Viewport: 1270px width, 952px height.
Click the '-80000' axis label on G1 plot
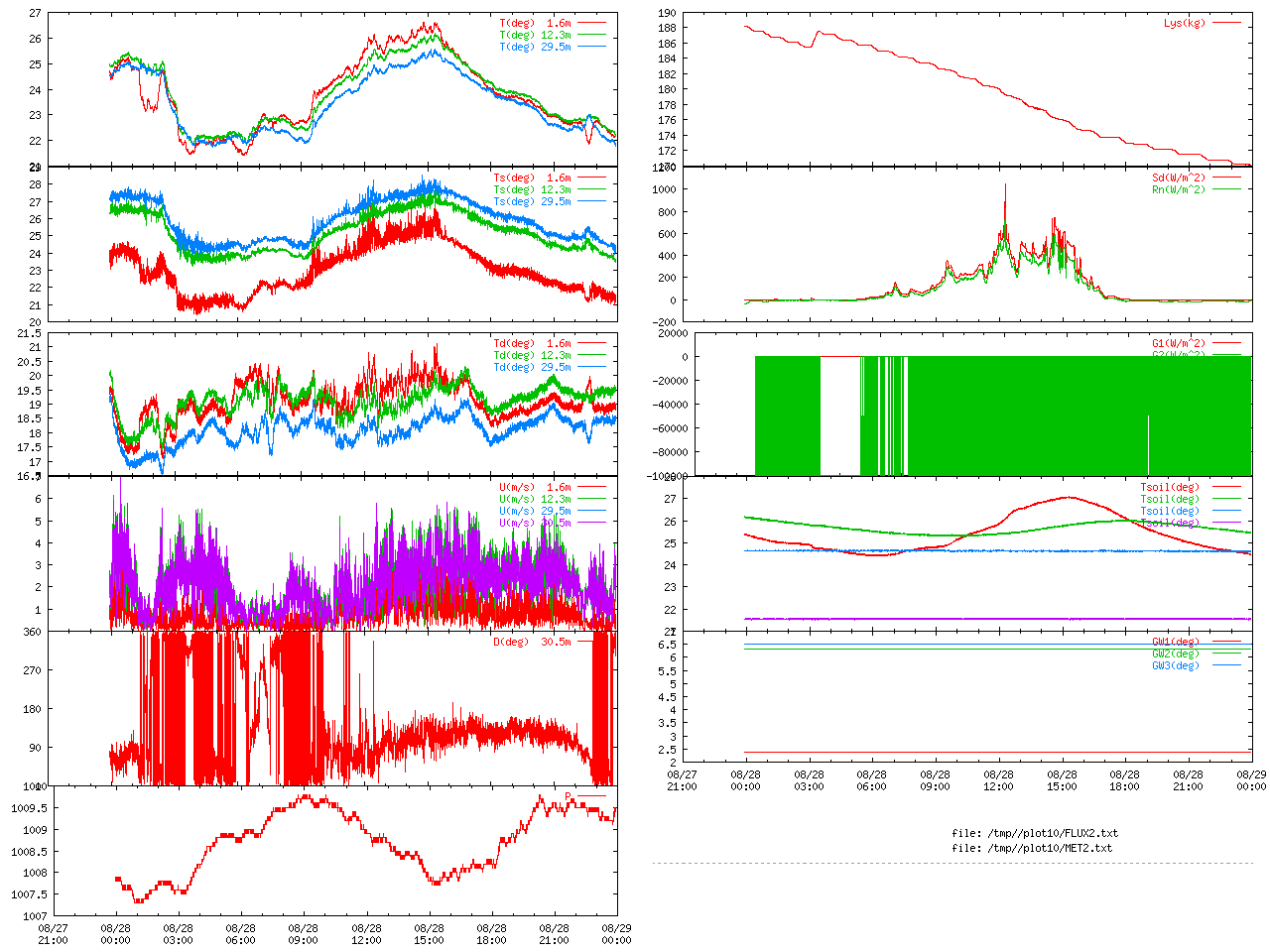pyautogui.click(x=668, y=452)
